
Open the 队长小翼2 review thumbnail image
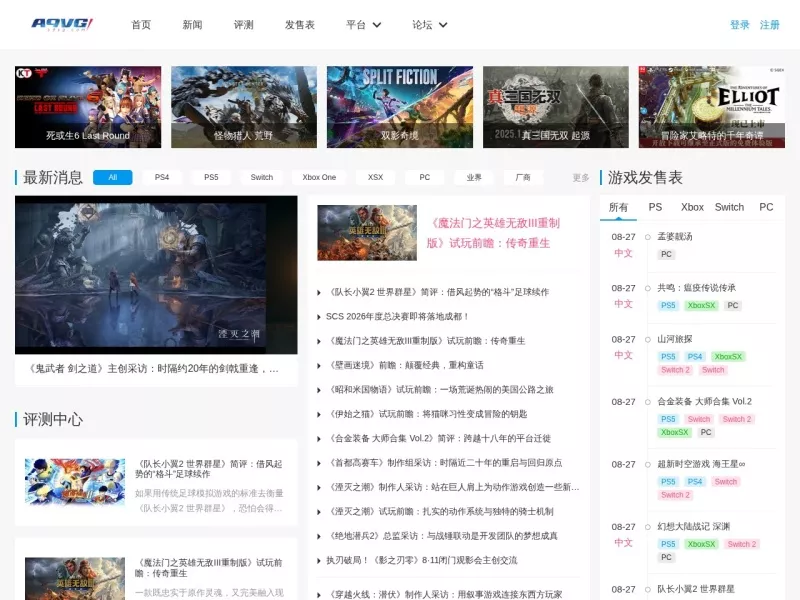click(75, 482)
